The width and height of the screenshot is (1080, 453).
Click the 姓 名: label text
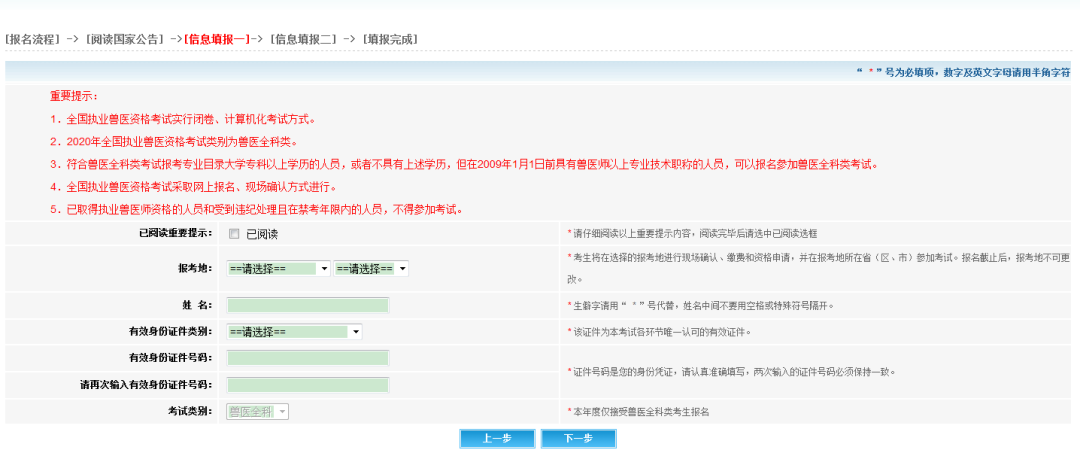(x=197, y=305)
